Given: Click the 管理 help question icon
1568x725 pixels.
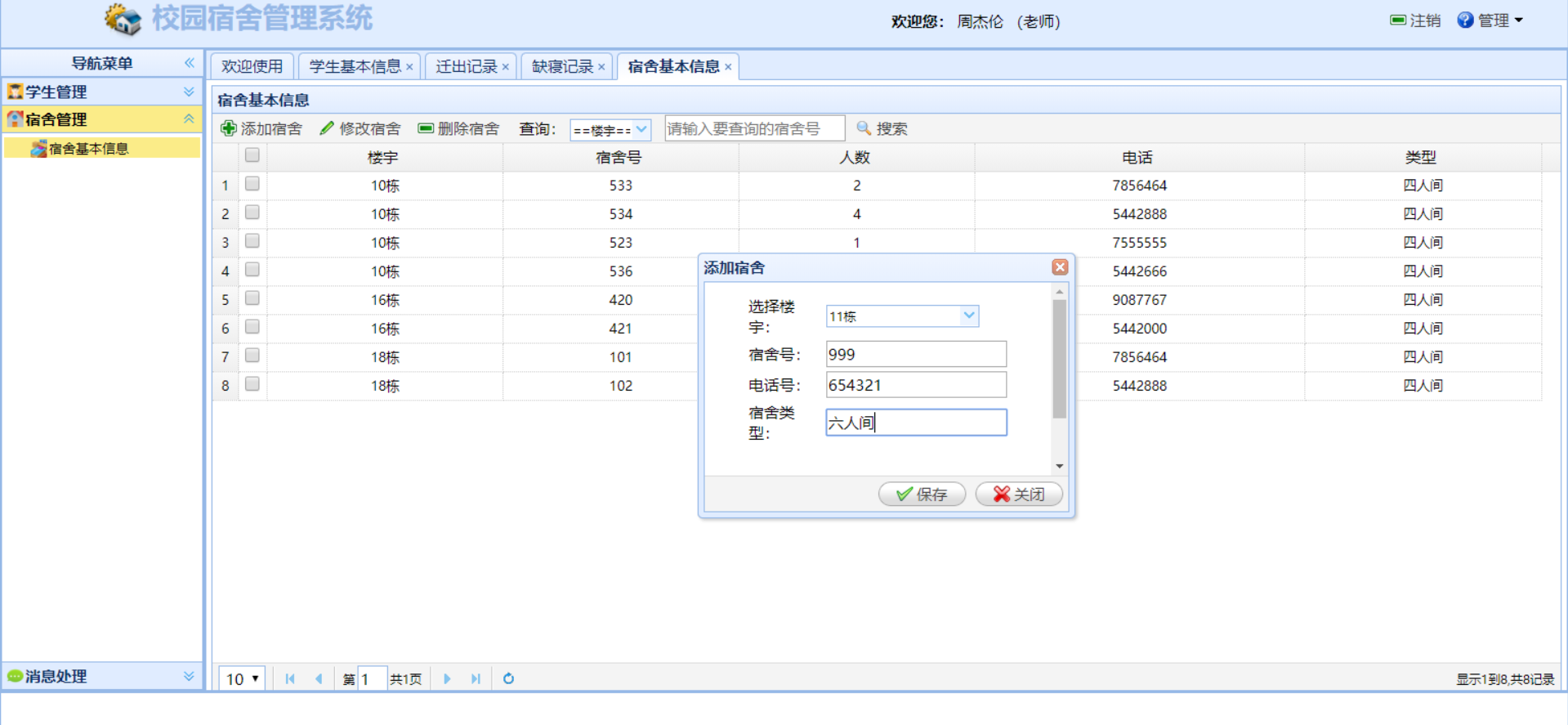Looking at the screenshot, I should [1465, 20].
